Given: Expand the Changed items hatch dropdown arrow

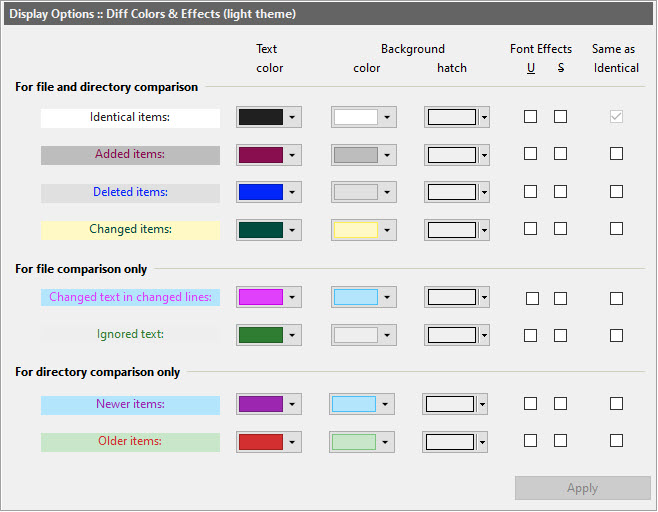Looking at the screenshot, I should (484, 230).
